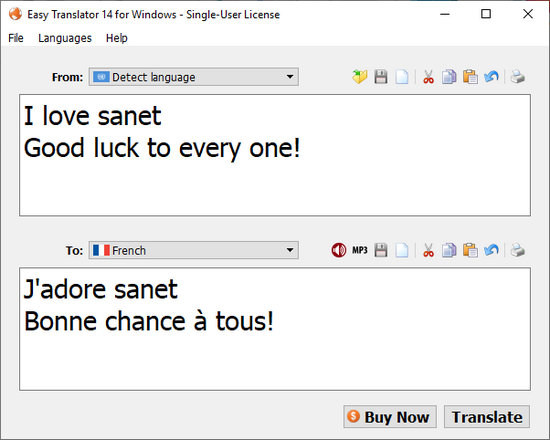Click the Buy Now button
550x440 pixels.
pyautogui.click(x=390, y=417)
